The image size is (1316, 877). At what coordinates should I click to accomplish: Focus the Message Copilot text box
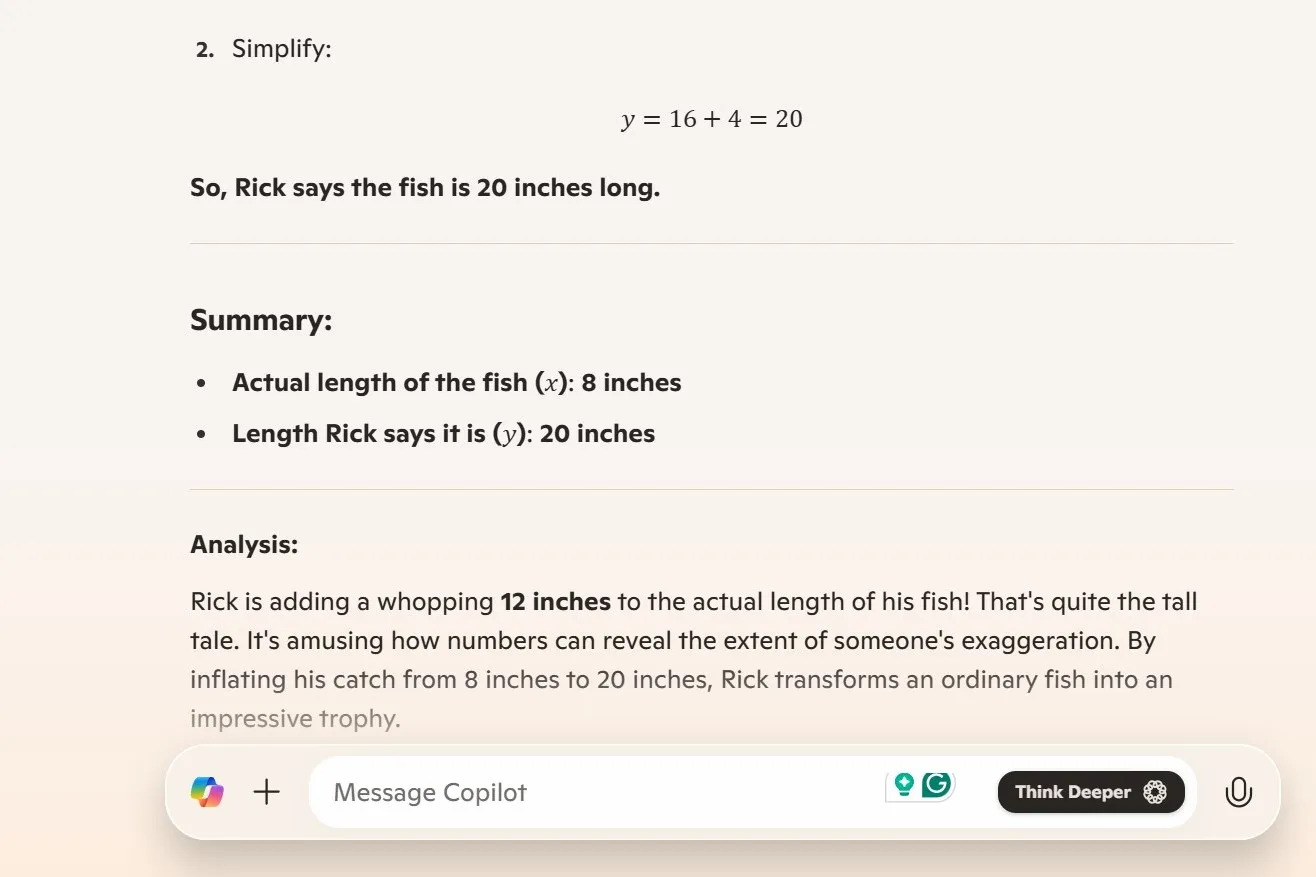coord(600,792)
